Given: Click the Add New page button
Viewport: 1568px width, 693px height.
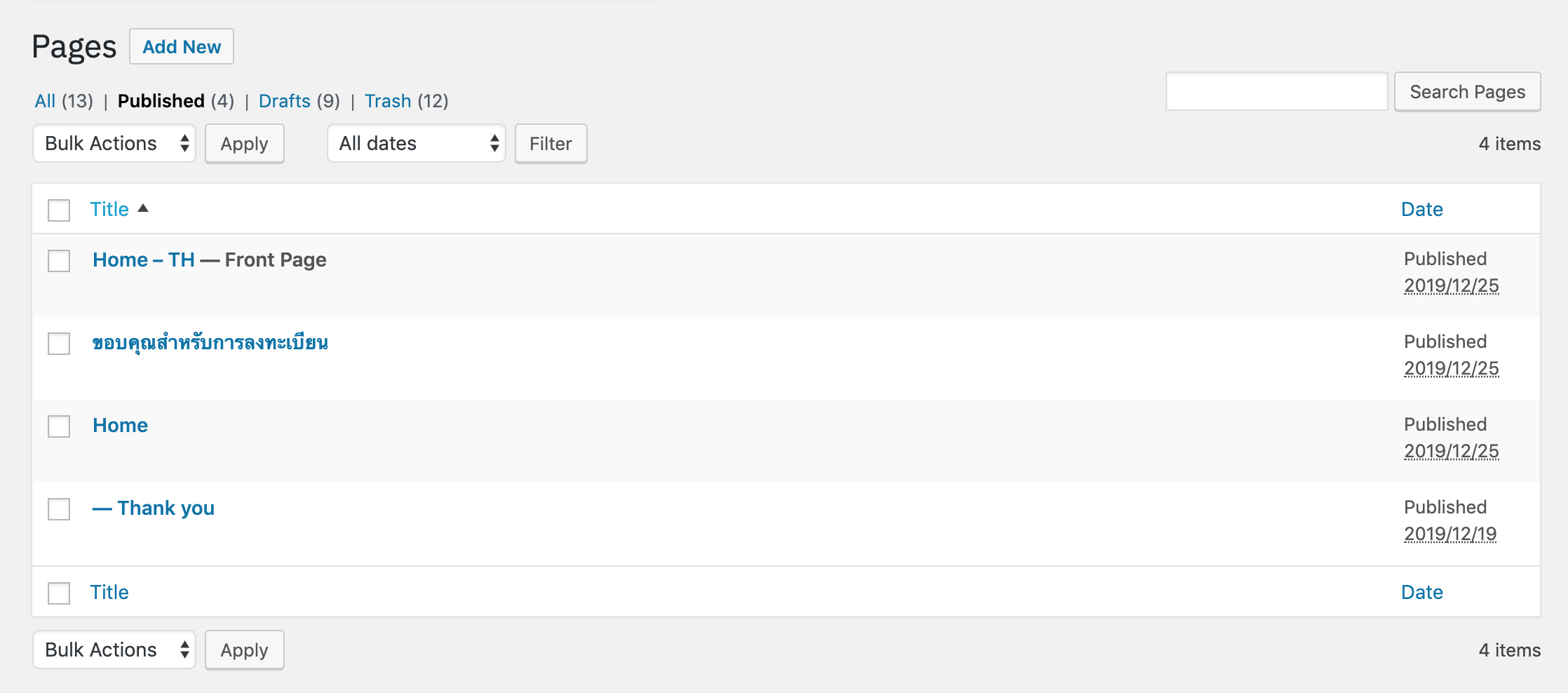Looking at the screenshot, I should [182, 47].
